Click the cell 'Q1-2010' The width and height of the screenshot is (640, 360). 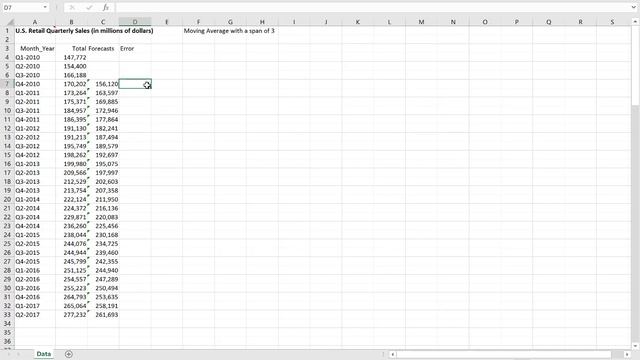[x=28, y=58]
